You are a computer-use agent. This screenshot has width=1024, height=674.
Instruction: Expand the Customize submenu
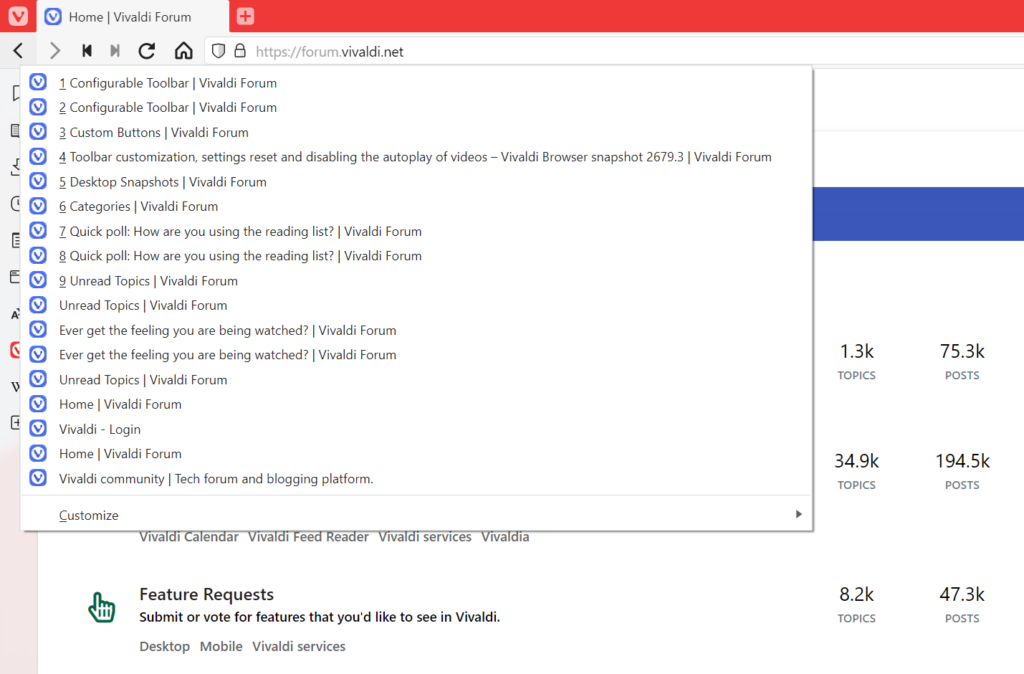pyautogui.click(x=417, y=515)
